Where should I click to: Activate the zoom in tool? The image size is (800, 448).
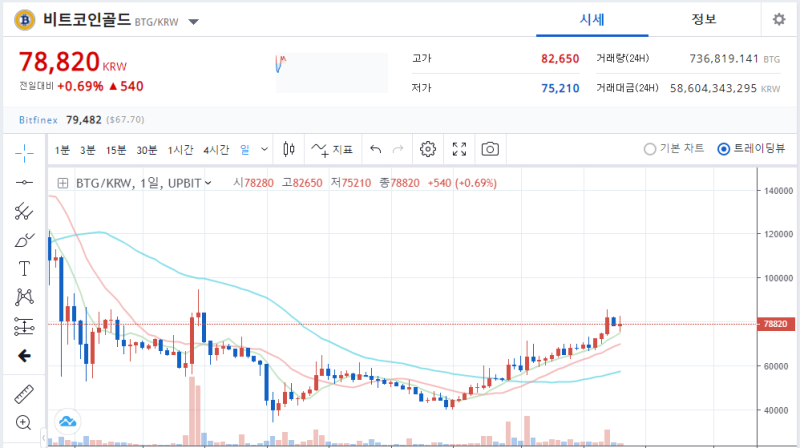tap(23, 422)
